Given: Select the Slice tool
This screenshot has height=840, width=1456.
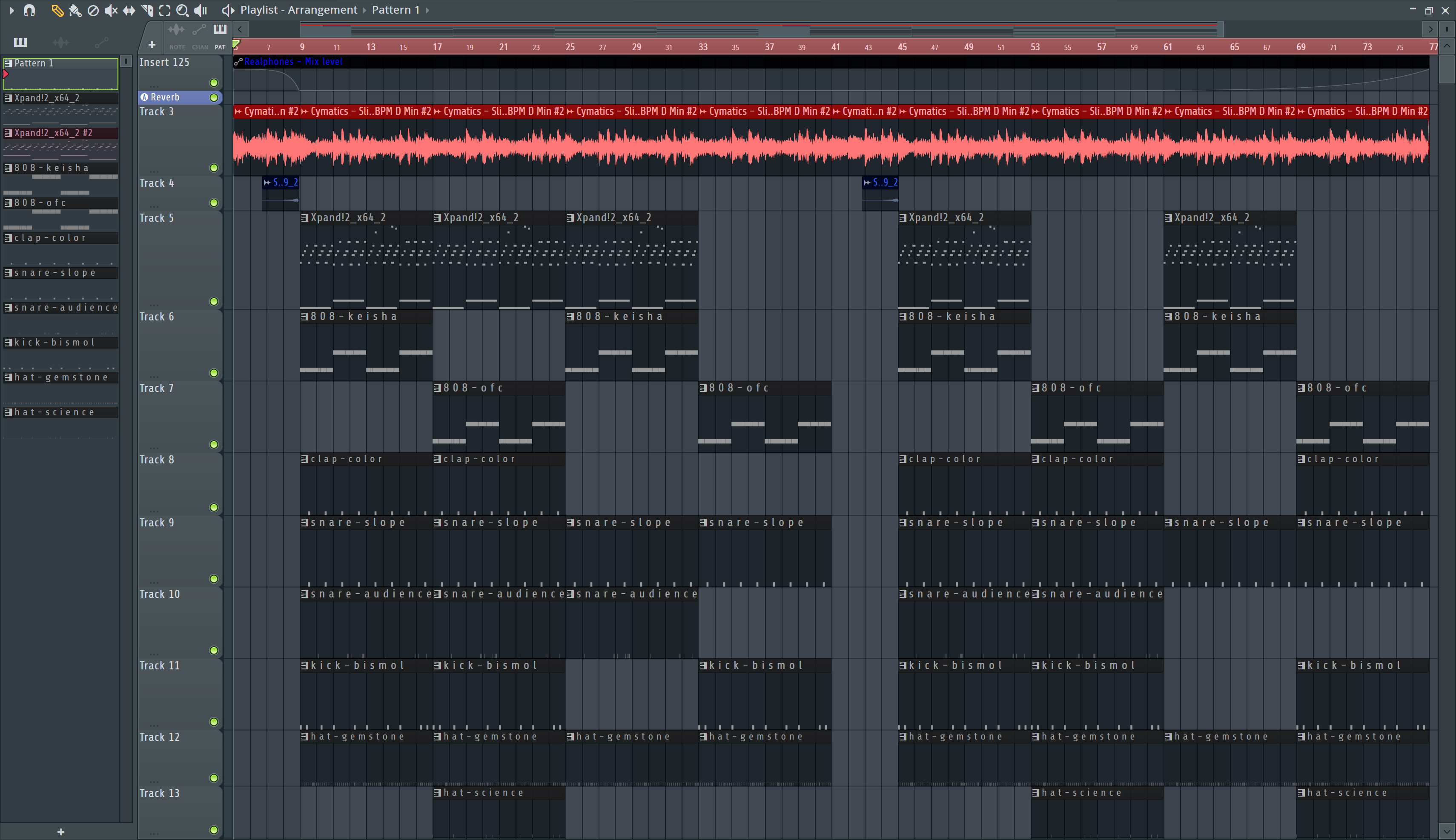Looking at the screenshot, I should [x=147, y=10].
